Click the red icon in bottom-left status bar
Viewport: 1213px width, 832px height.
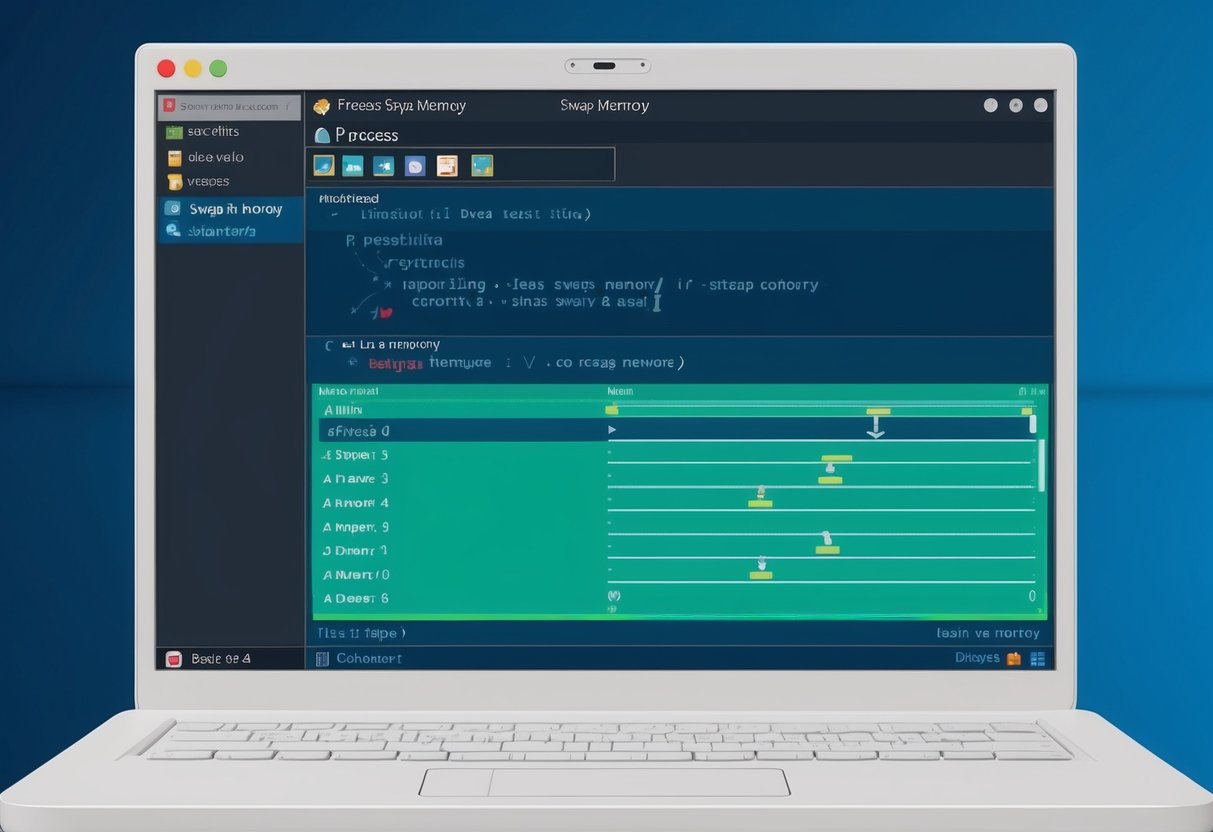point(173,659)
